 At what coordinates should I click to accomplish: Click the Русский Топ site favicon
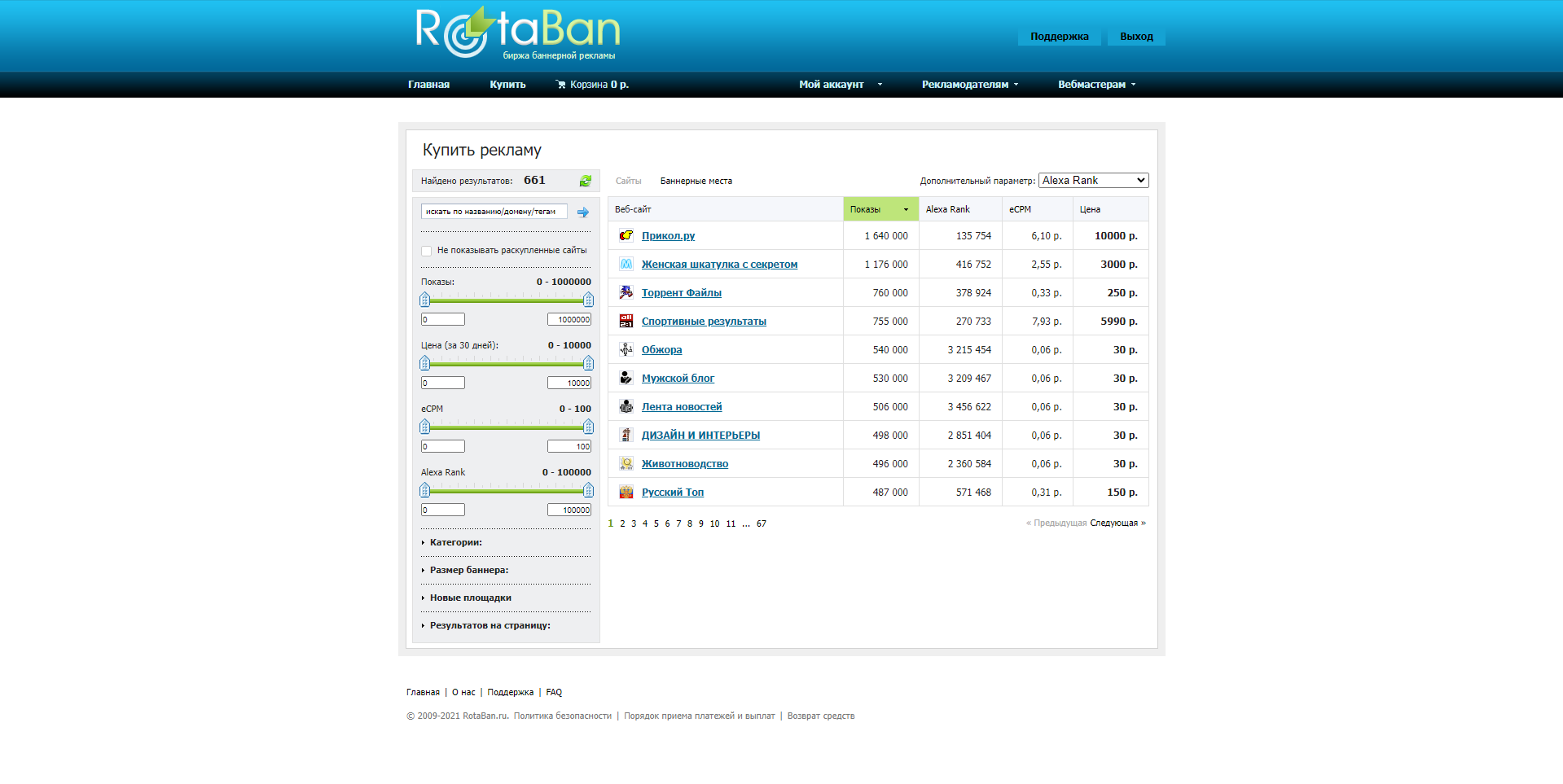tap(626, 493)
